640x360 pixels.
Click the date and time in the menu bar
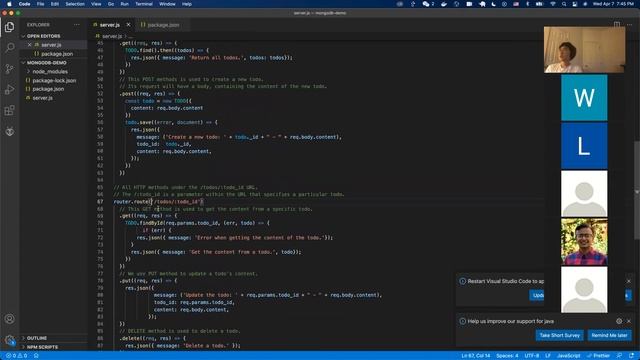coord(613,4)
